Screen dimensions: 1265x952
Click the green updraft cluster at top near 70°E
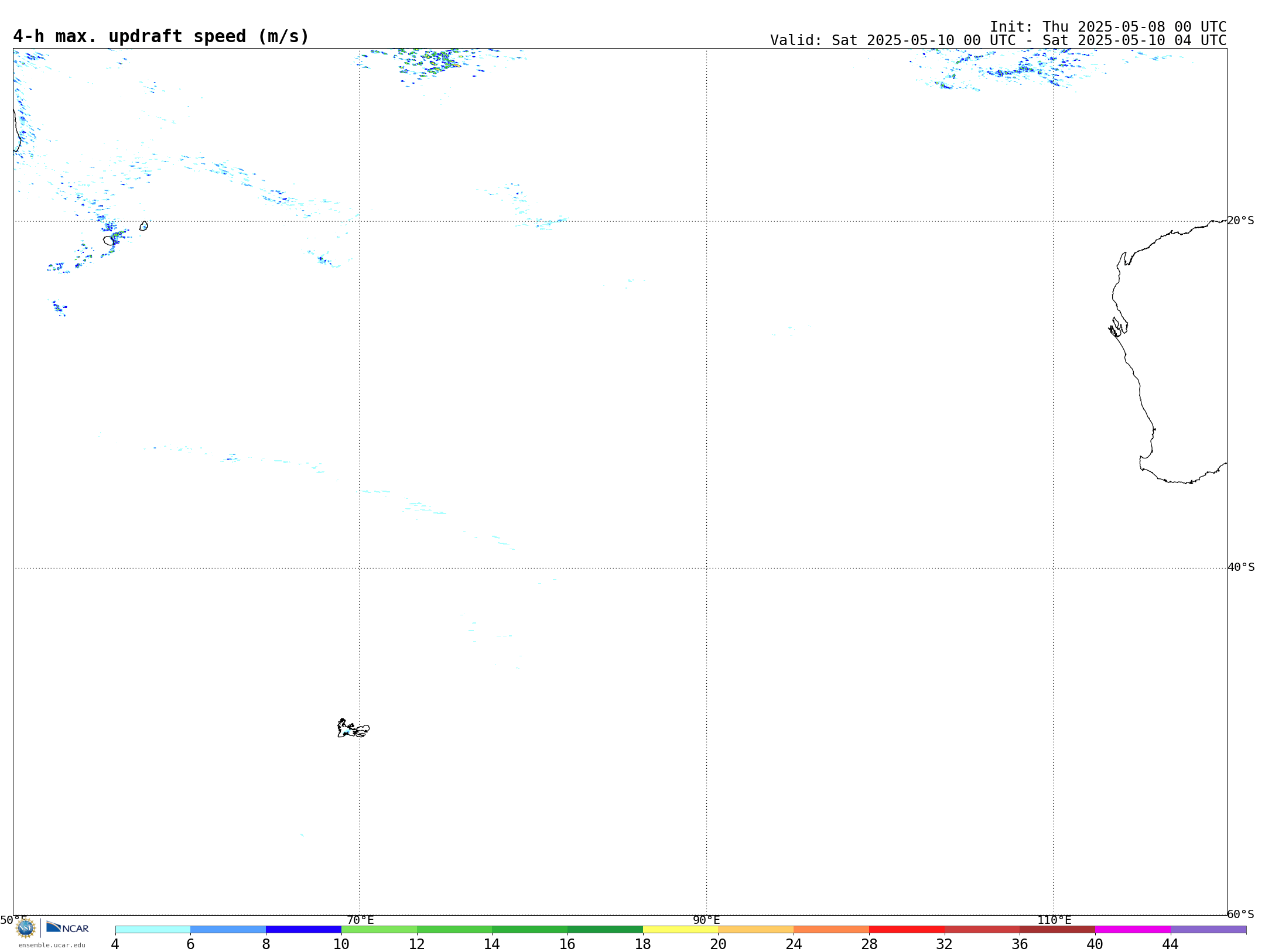(x=433, y=62)
